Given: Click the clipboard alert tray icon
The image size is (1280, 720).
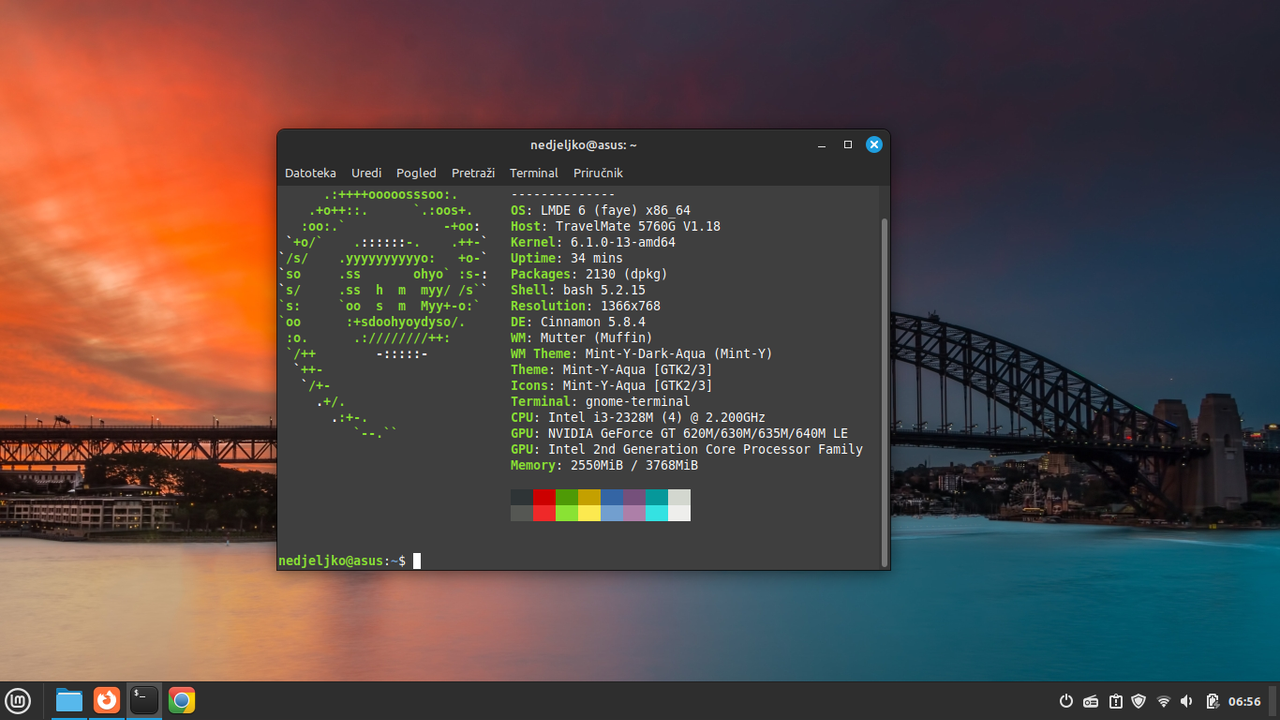Looking at the screenshot, I should (x=1115, y=701).
